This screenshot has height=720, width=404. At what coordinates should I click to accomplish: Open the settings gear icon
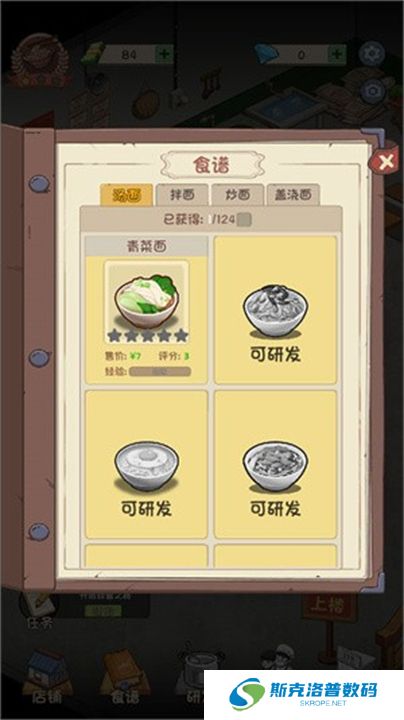[x=371, y=54]
